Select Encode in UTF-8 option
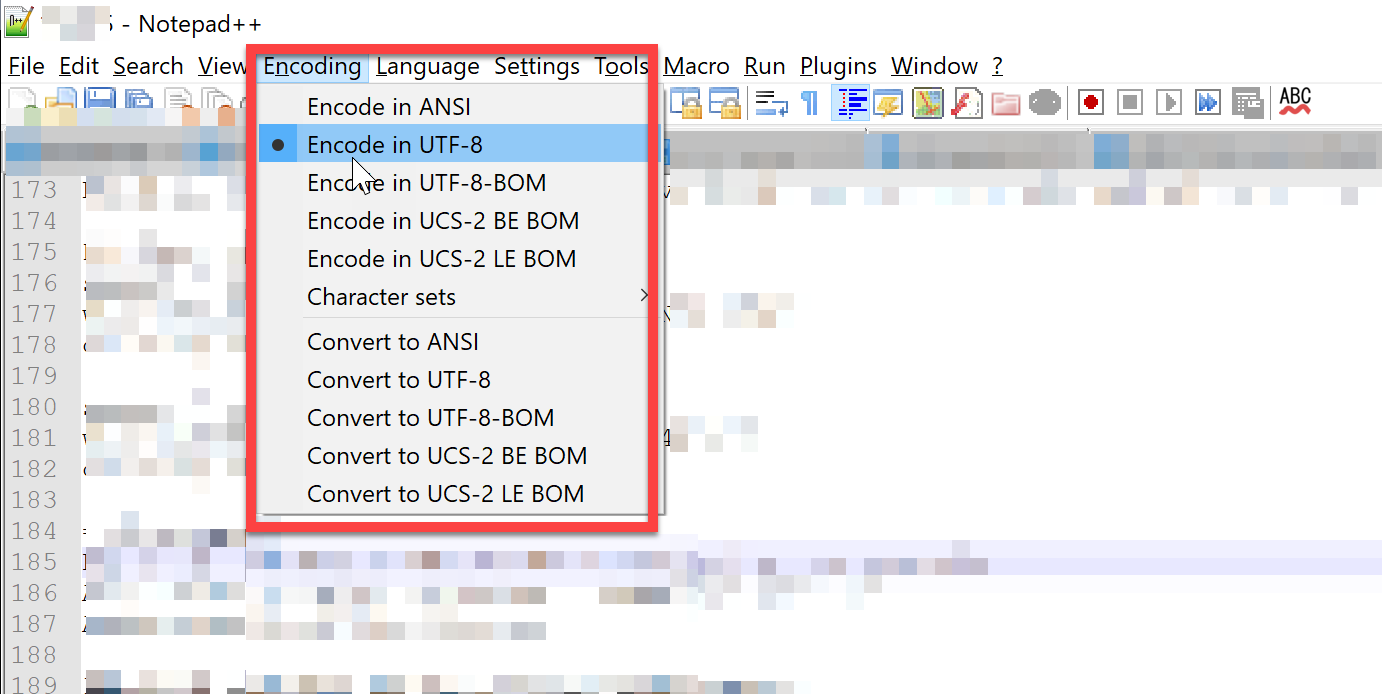Viewport: 1382px width, 694px height. tap(453, 145)
